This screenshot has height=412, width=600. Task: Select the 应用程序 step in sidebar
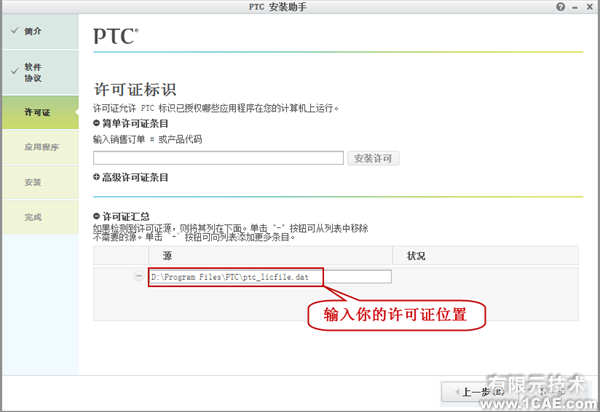[40, 147]
